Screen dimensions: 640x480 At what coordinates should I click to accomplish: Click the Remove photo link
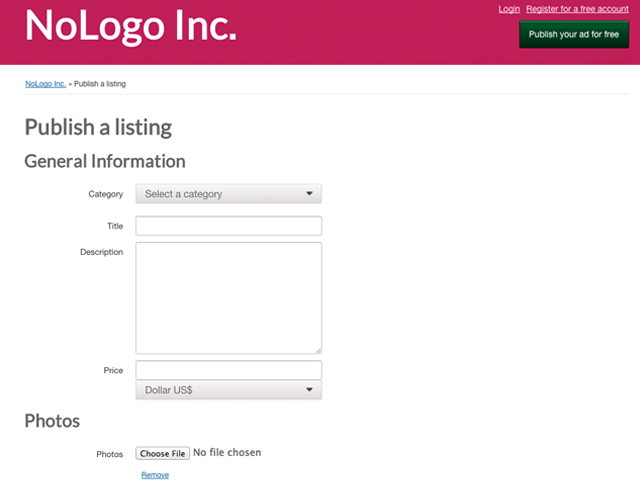pos(155,475)
